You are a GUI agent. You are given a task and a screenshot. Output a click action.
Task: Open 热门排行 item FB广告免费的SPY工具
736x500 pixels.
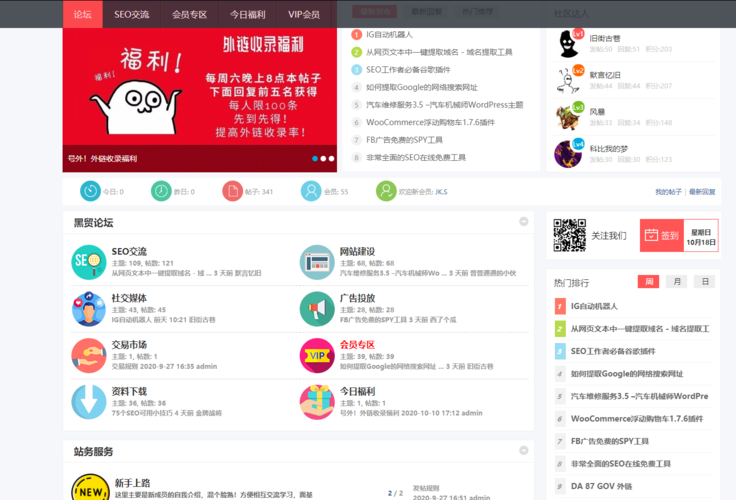click(x=610, y=441)
